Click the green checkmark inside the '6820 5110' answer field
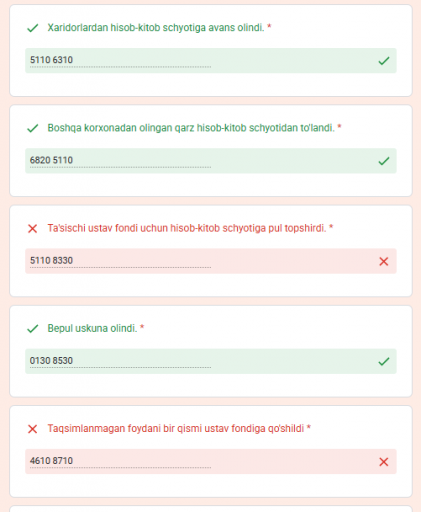Viewport: 421px width, 512px height. click(x=384, y=161)
